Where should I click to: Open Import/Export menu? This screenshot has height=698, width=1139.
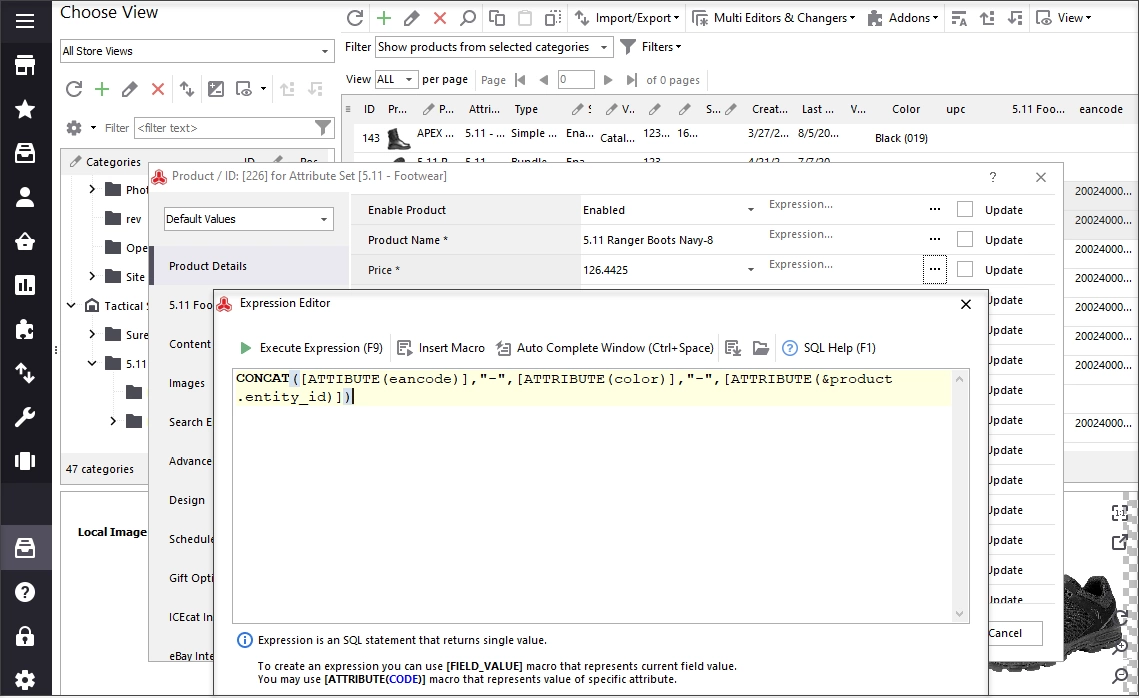[628, 18]
